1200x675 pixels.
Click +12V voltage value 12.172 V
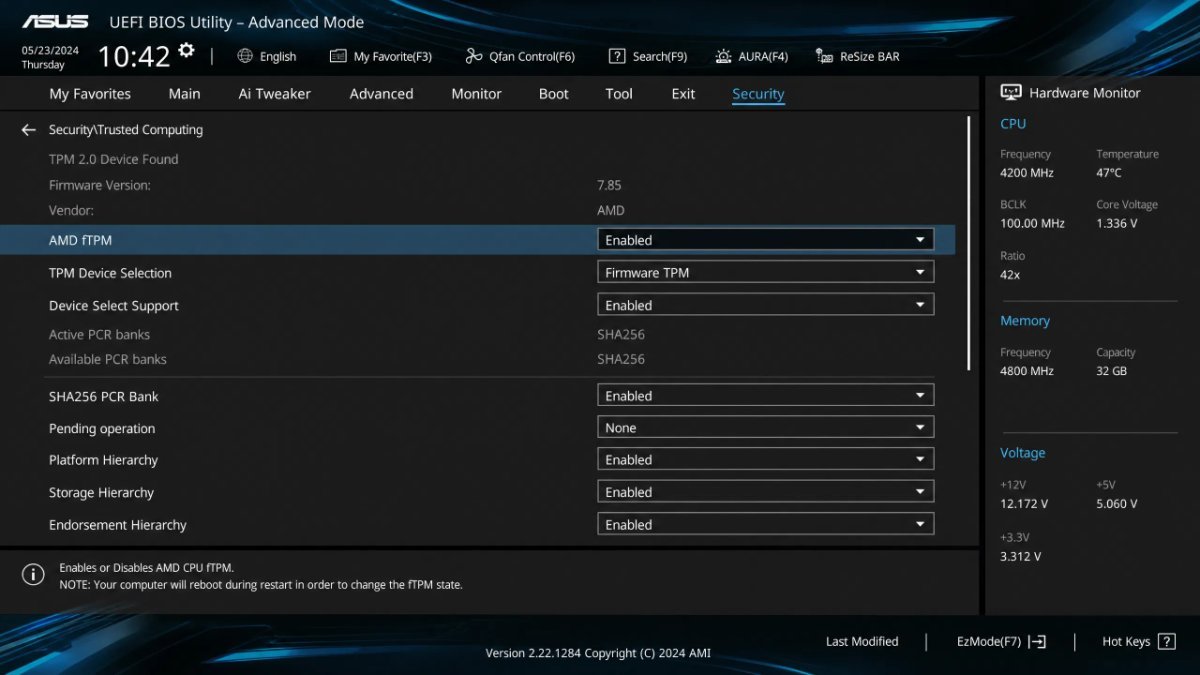pos(1024,504)
